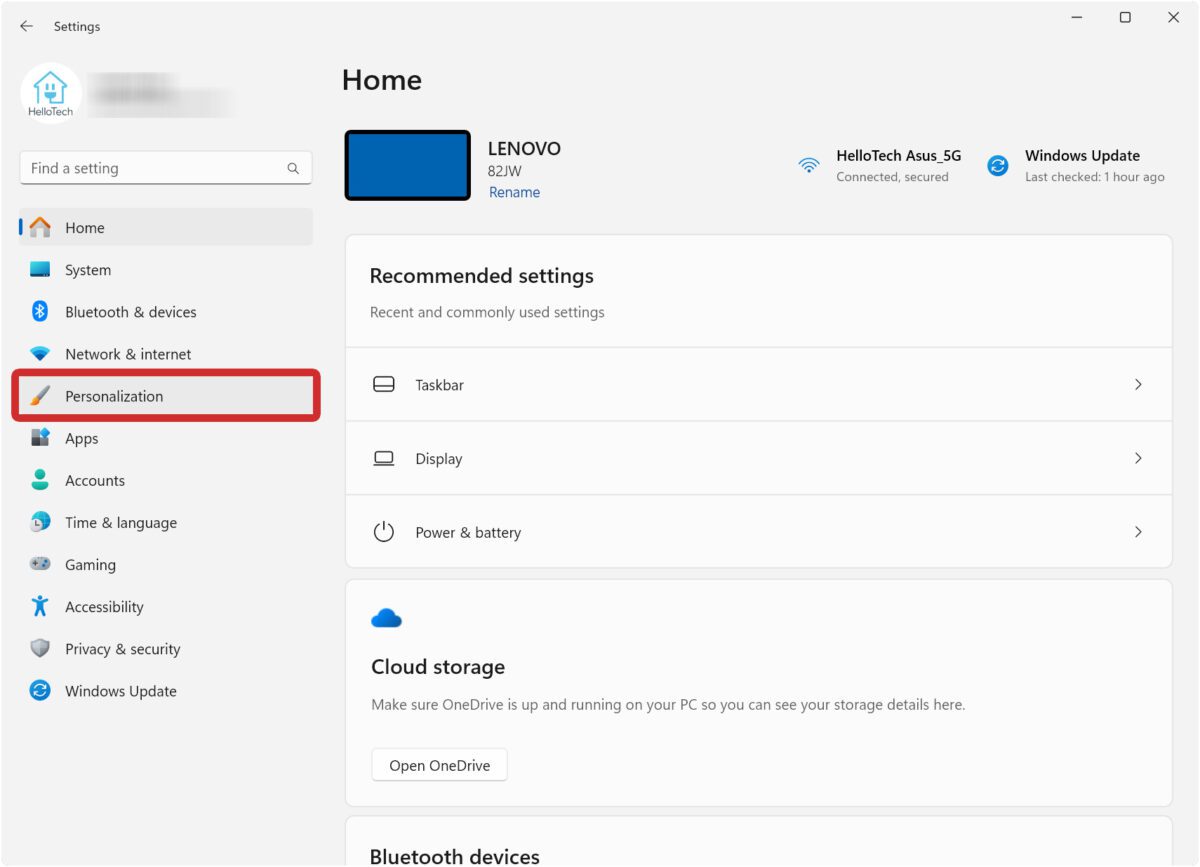
Task: Expand the Display settings chevron
Action: coord(1138,458)
